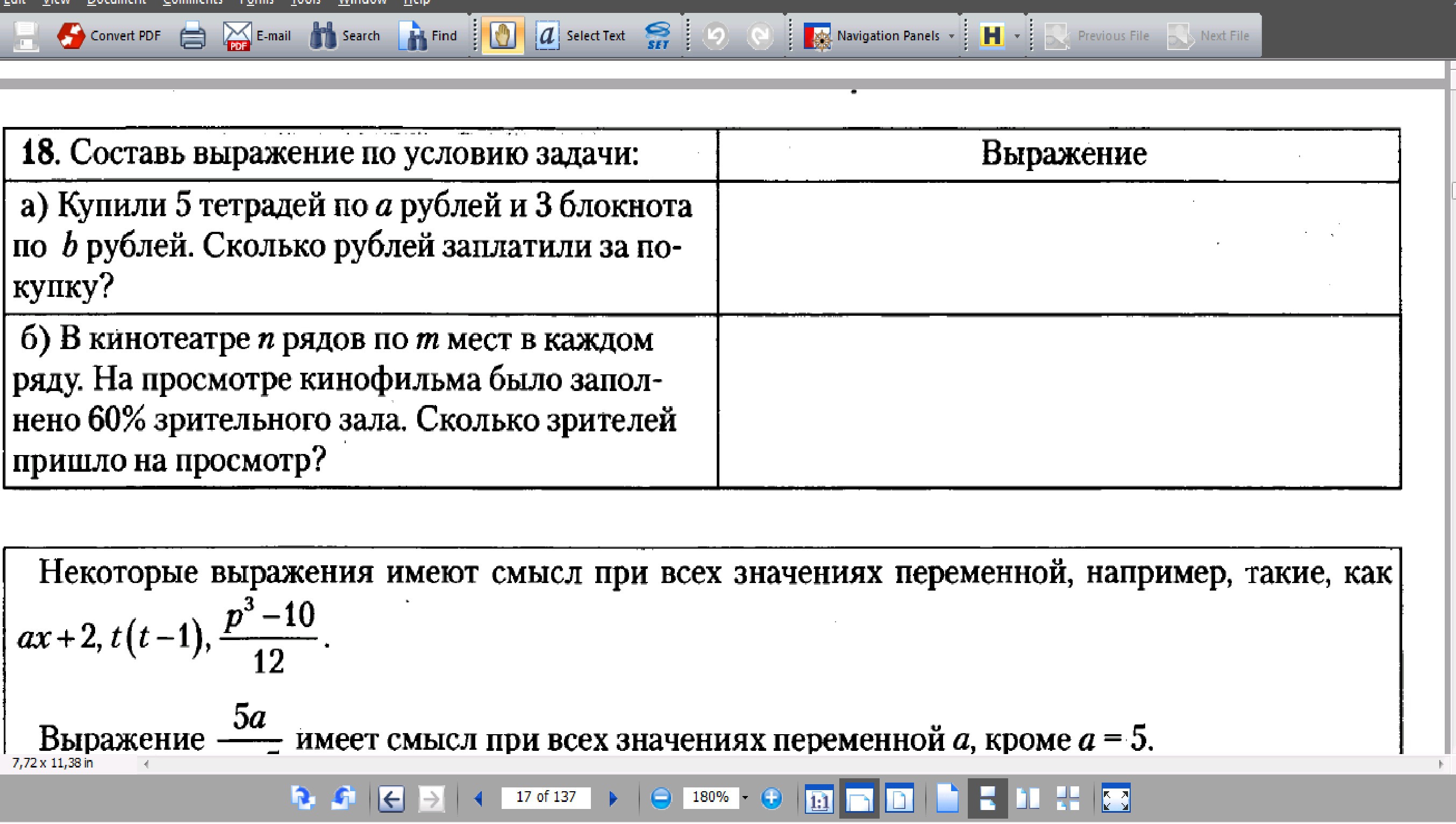Open zoom level 180% dropdown

coord(745,798)
